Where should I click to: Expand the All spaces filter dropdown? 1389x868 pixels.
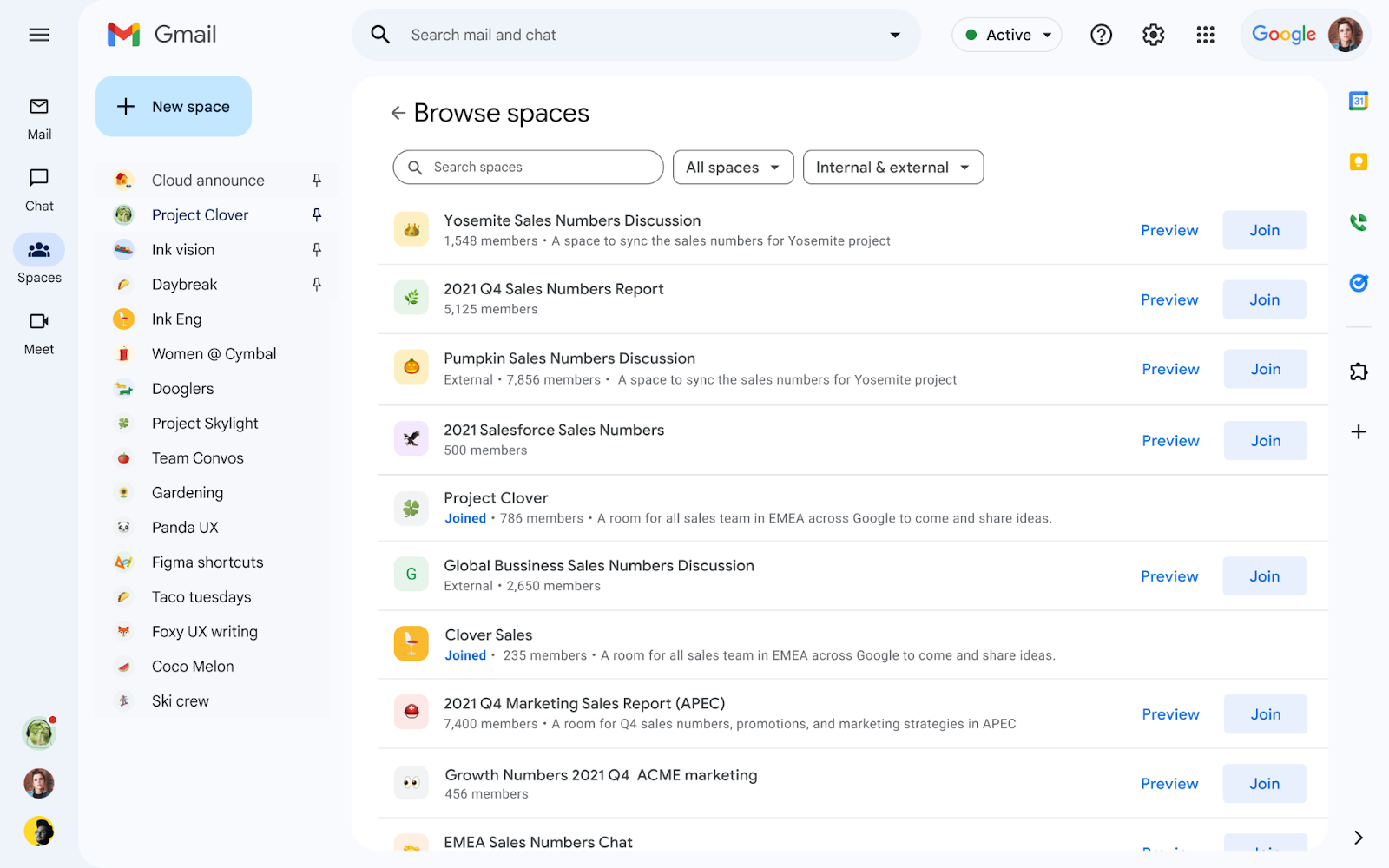coord(733,168)
